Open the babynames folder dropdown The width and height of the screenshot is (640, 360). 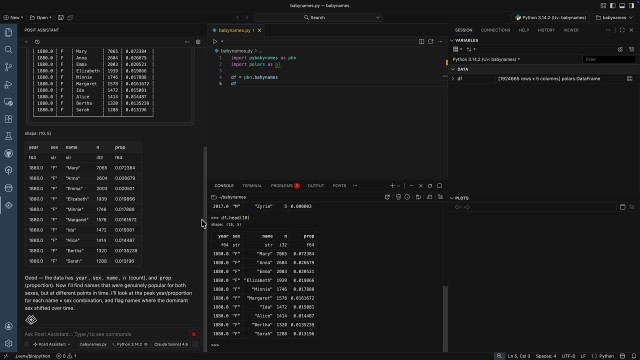[614, 18]
